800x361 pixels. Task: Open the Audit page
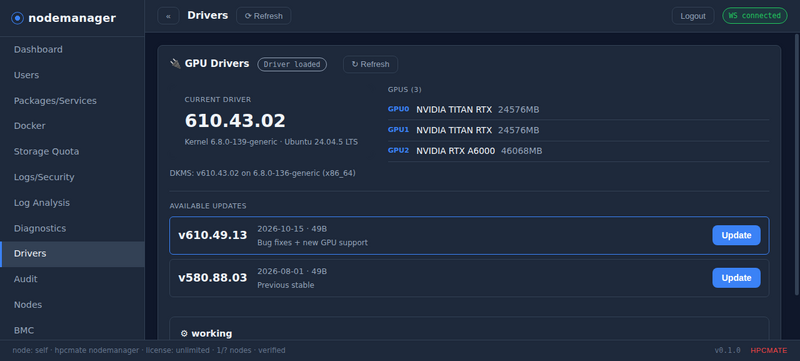[72, 279]
